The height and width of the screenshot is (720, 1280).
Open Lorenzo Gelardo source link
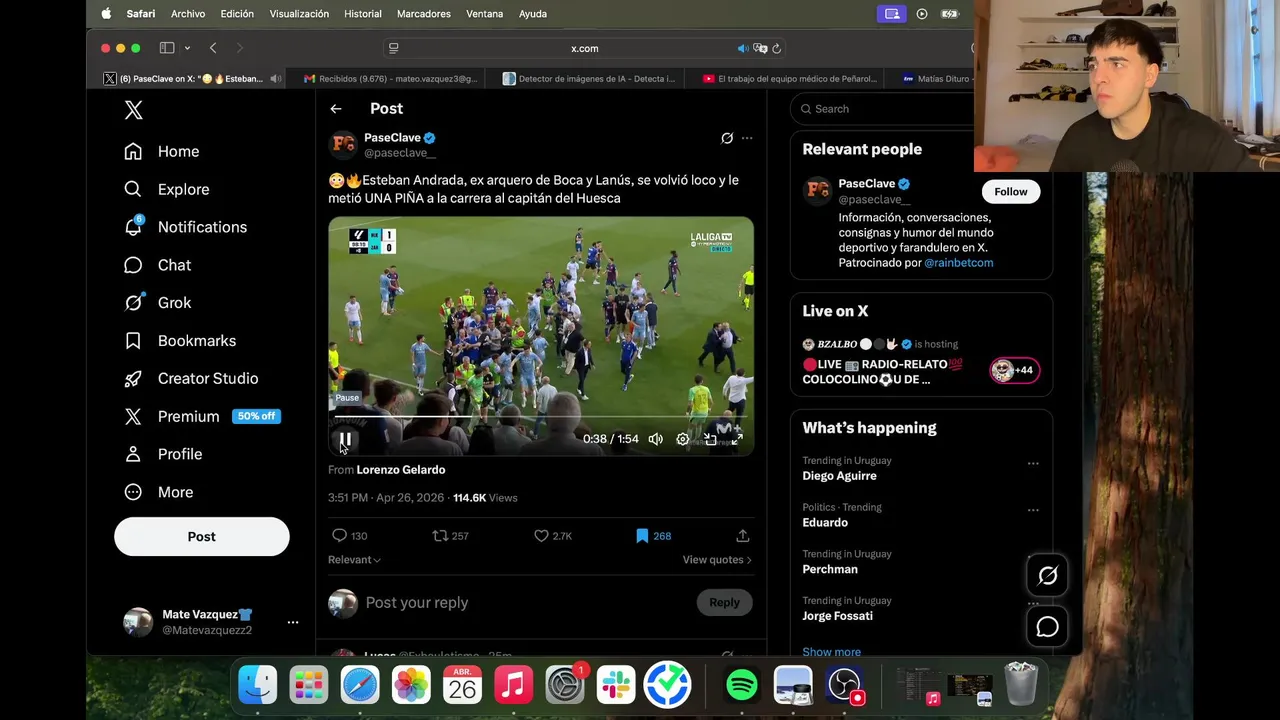400,470
